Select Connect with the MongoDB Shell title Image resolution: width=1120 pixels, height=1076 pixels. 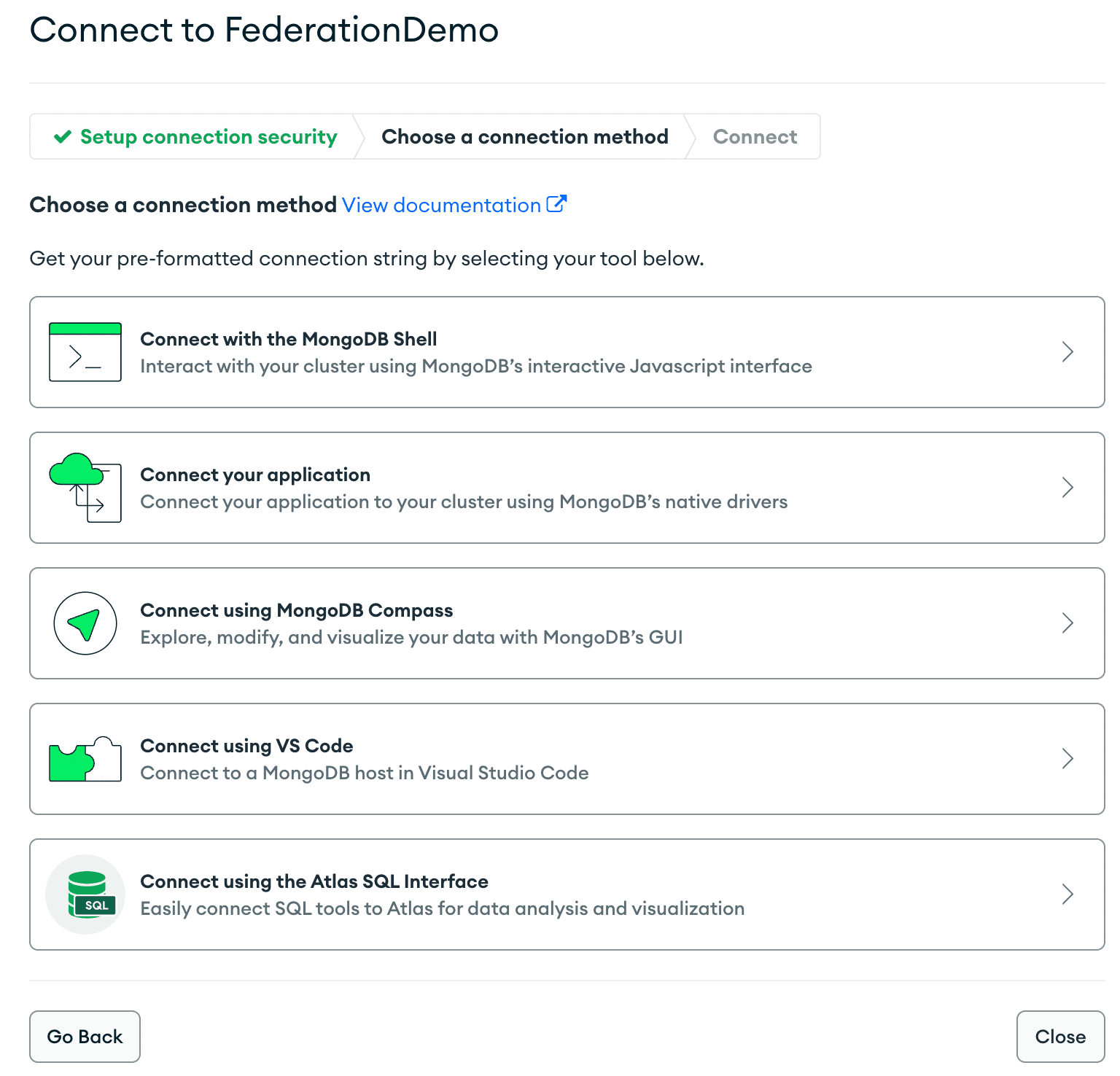(x=288, y=339)
